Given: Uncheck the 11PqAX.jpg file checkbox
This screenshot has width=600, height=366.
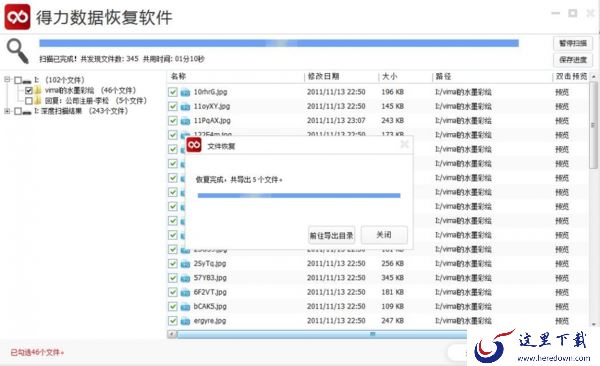Looking at the screenshot, I should (x=173, y=121).
